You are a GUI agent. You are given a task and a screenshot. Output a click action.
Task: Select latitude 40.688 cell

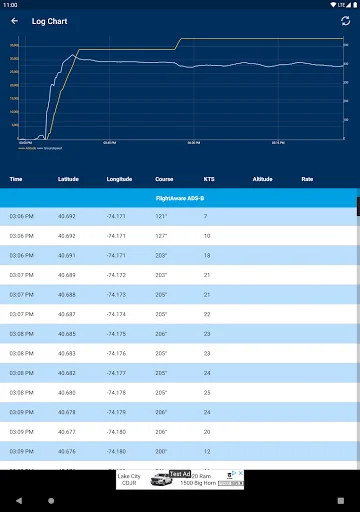point(67,295)
